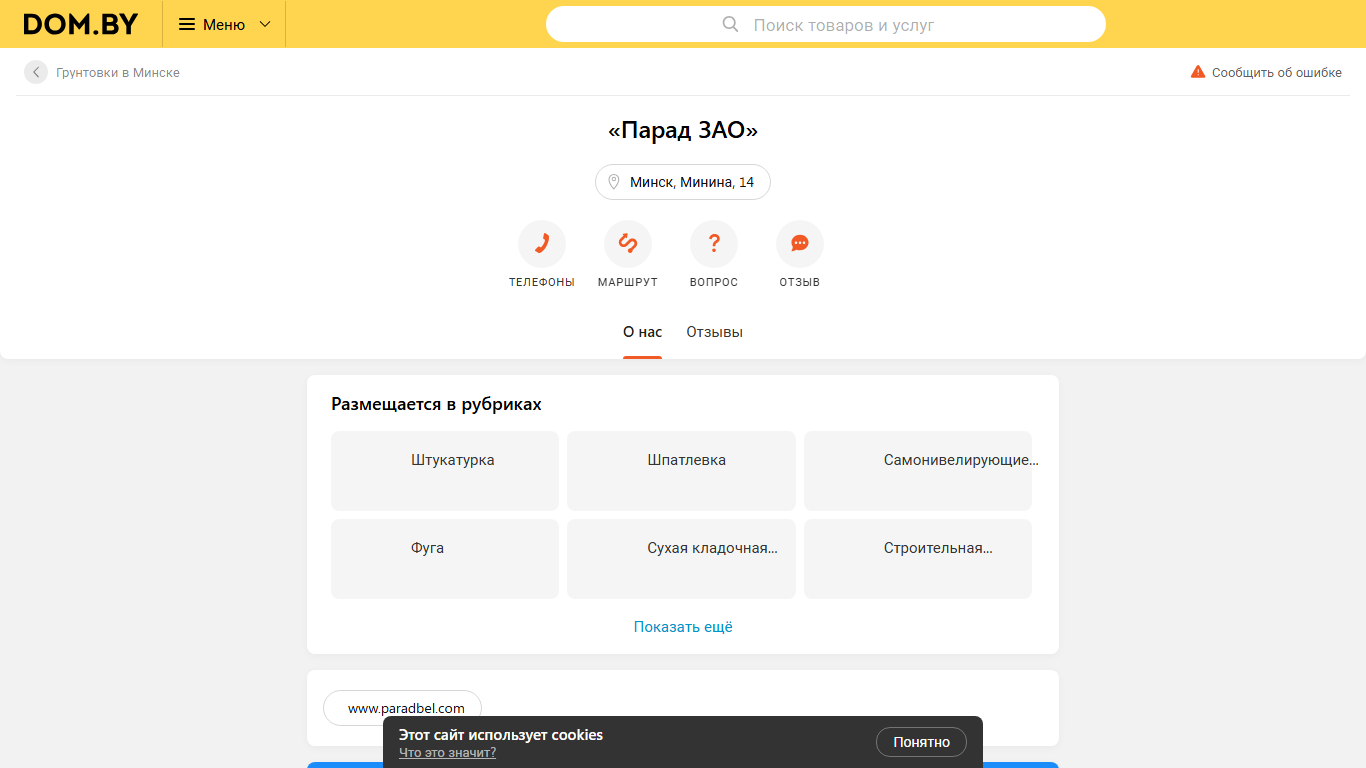
Task: Click the hamburger menu icon
Action: click(187, 24)
